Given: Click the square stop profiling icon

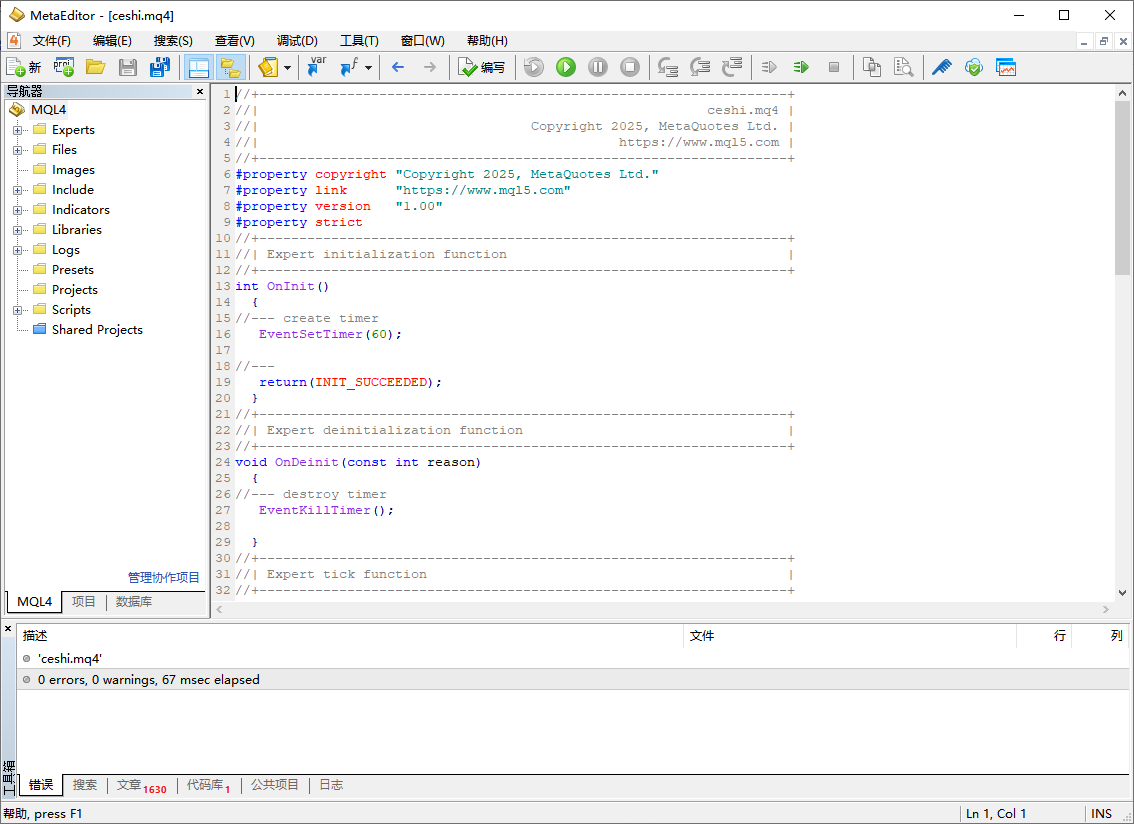Looking at the screenshot, I should coord(834,67).
